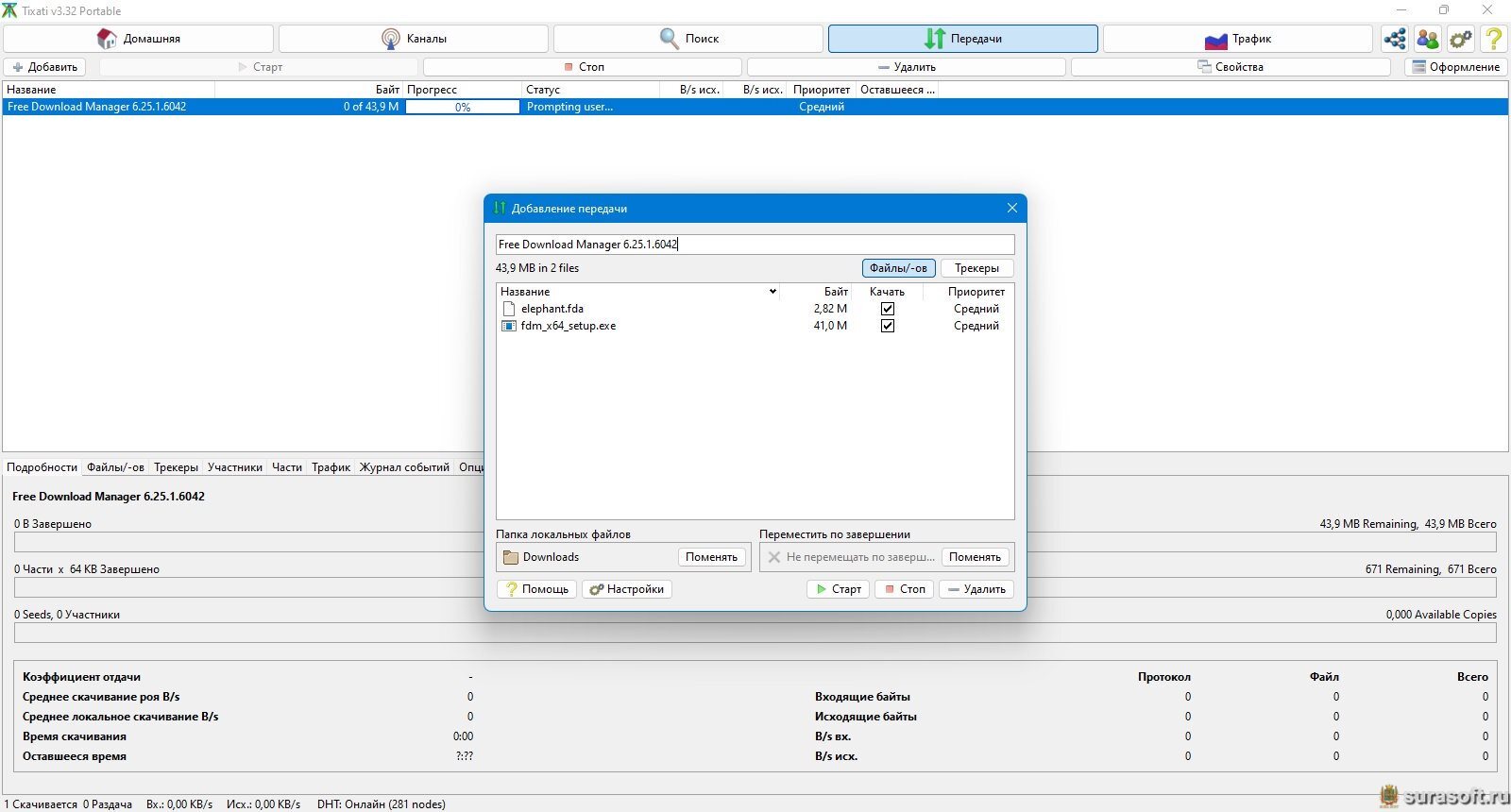Click "1 Скачивается" in the status bar
The image size is (1511, 812).
point(41,804)
